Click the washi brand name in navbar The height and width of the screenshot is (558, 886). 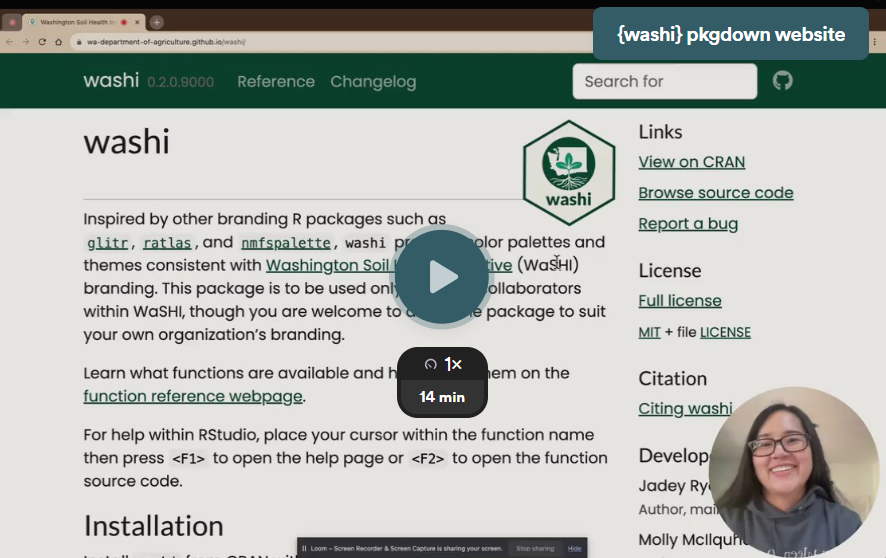coord(111,81)
